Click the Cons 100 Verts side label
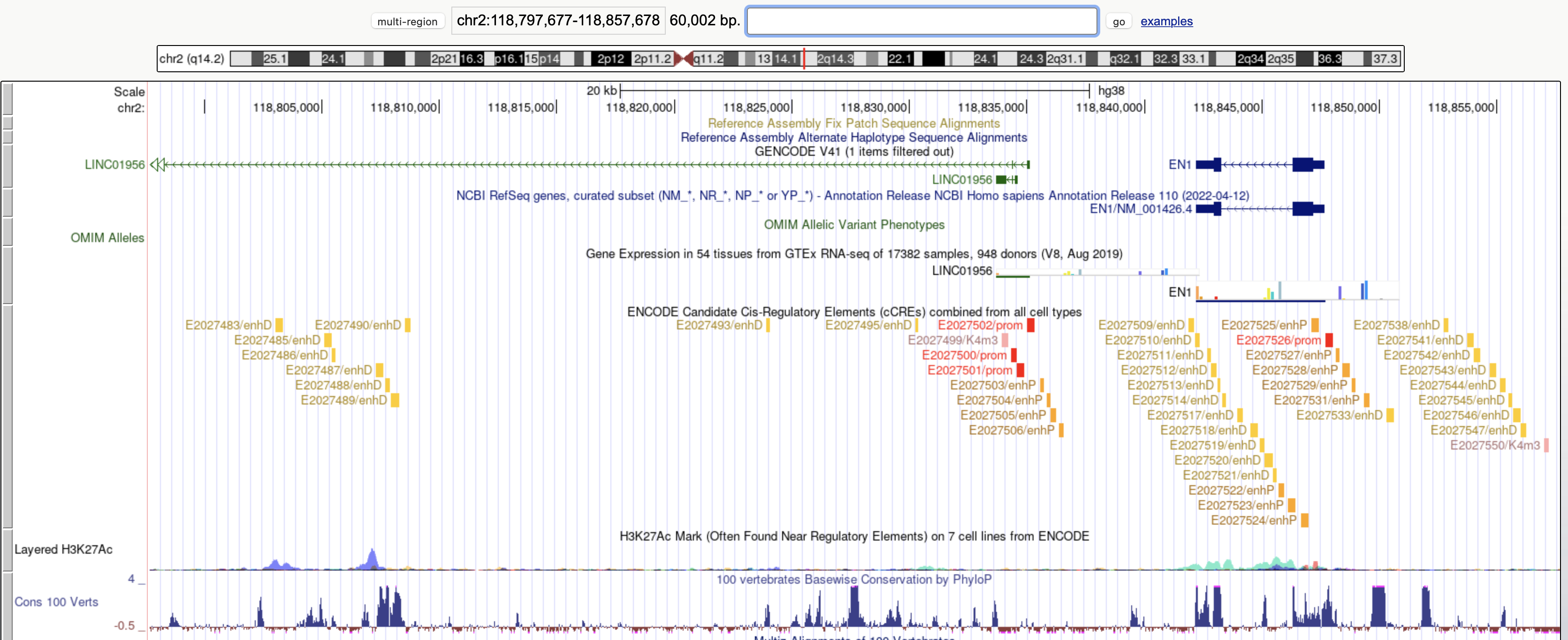The image size is (1568, 640). pos(56,602)
